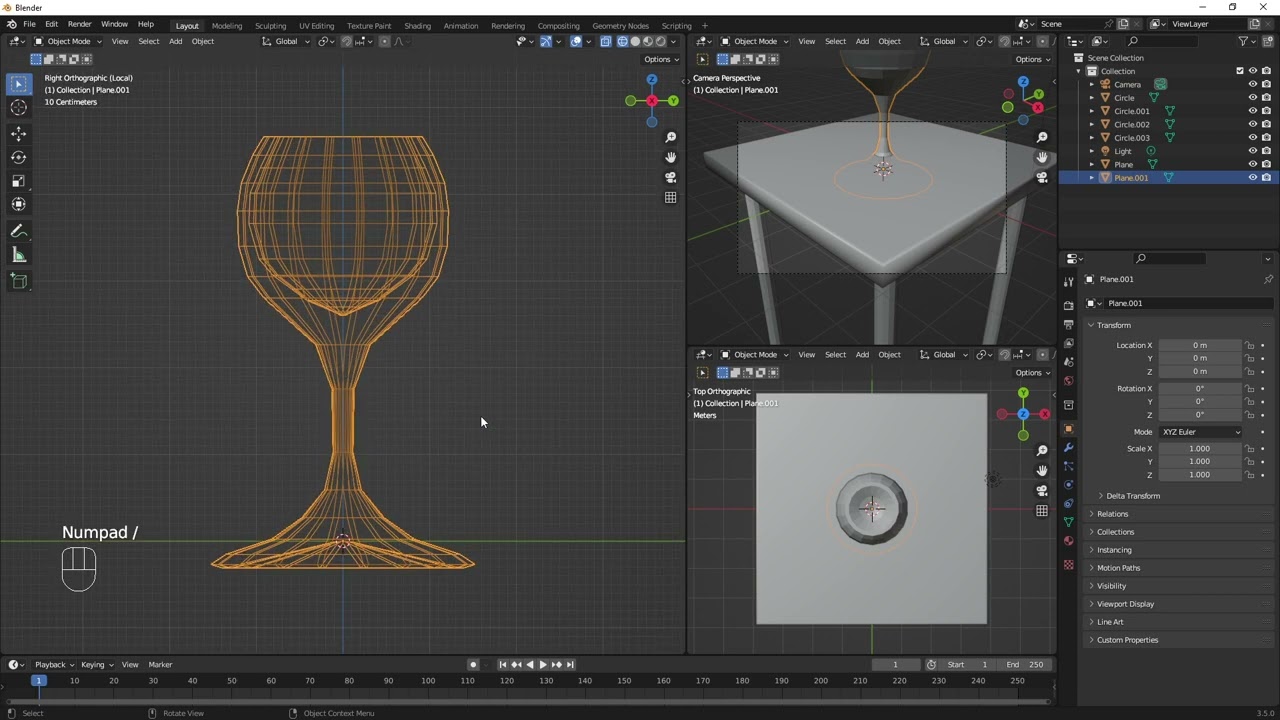Select the Move tool in left toolbar

pyautogui.click(x=19, y=134)
